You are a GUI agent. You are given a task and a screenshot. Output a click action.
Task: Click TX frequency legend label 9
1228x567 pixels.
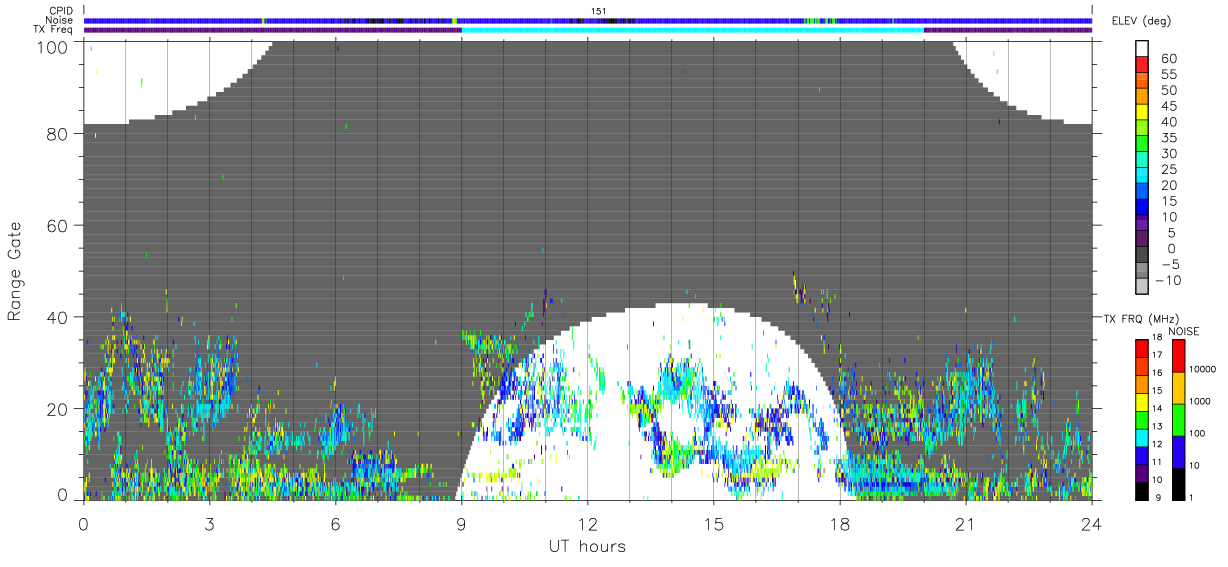click(1158, 497)
